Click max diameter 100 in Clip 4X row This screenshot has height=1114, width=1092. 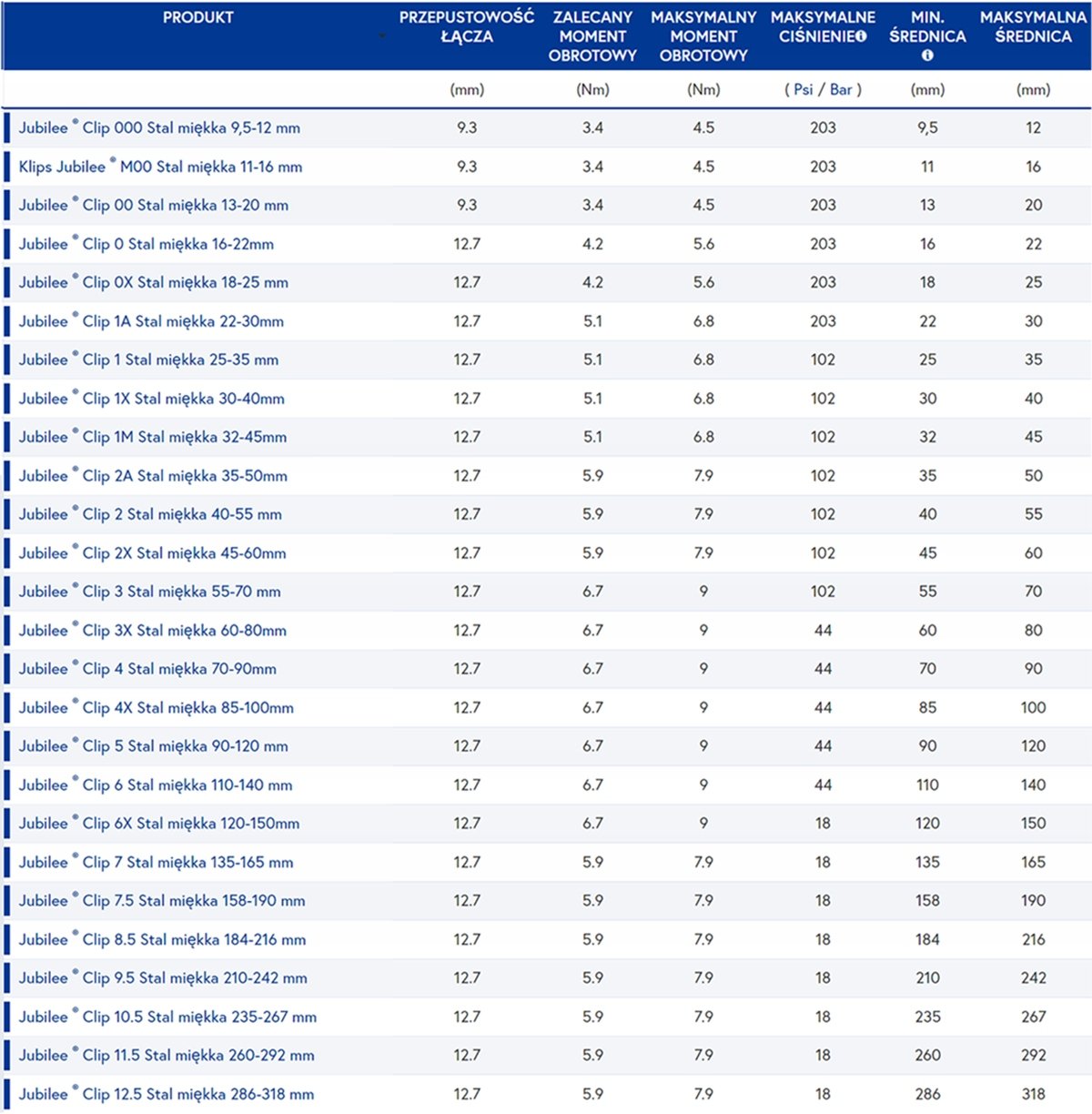1034,708
